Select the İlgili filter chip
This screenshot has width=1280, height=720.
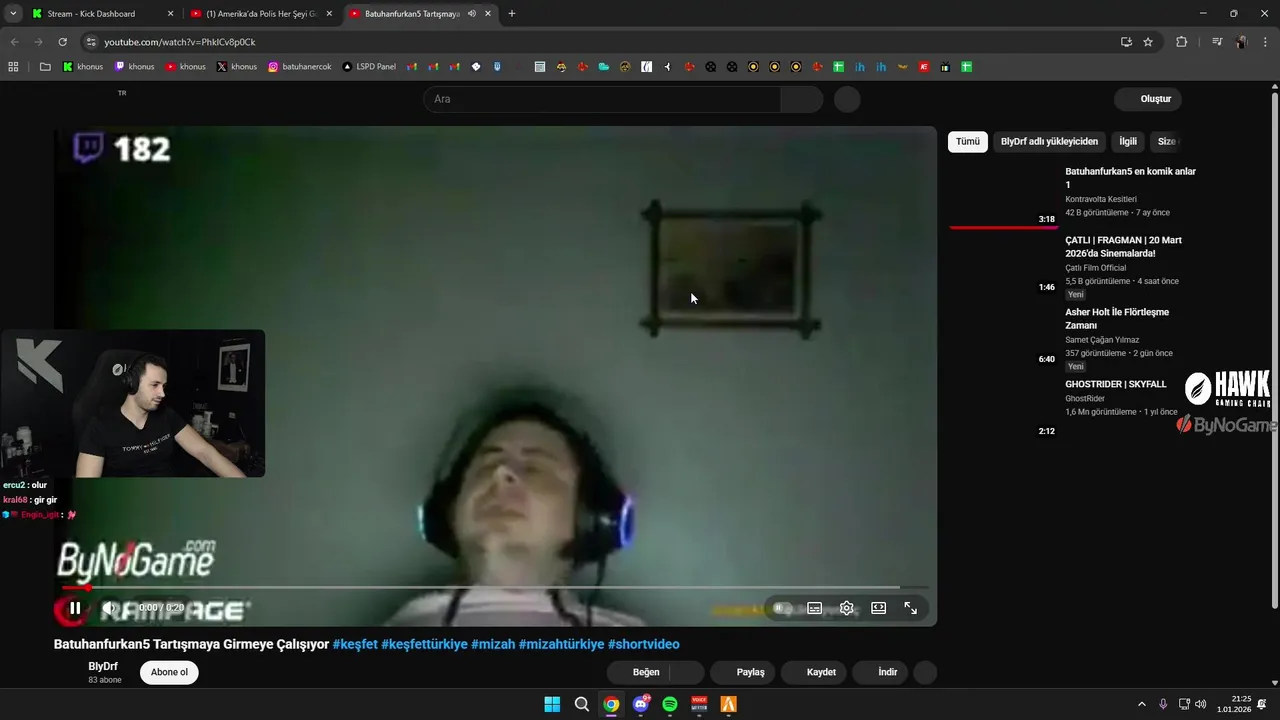[1128, 142]
